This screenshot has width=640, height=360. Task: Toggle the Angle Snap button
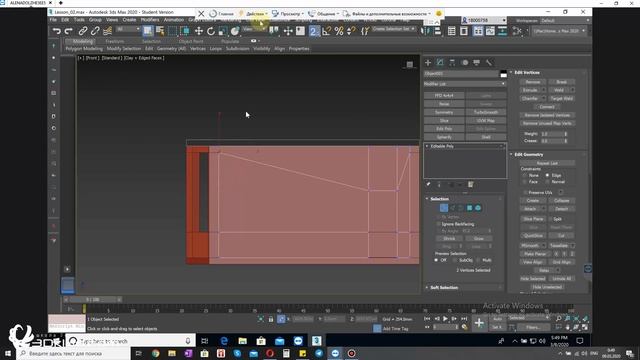click(x=327, y=31)
